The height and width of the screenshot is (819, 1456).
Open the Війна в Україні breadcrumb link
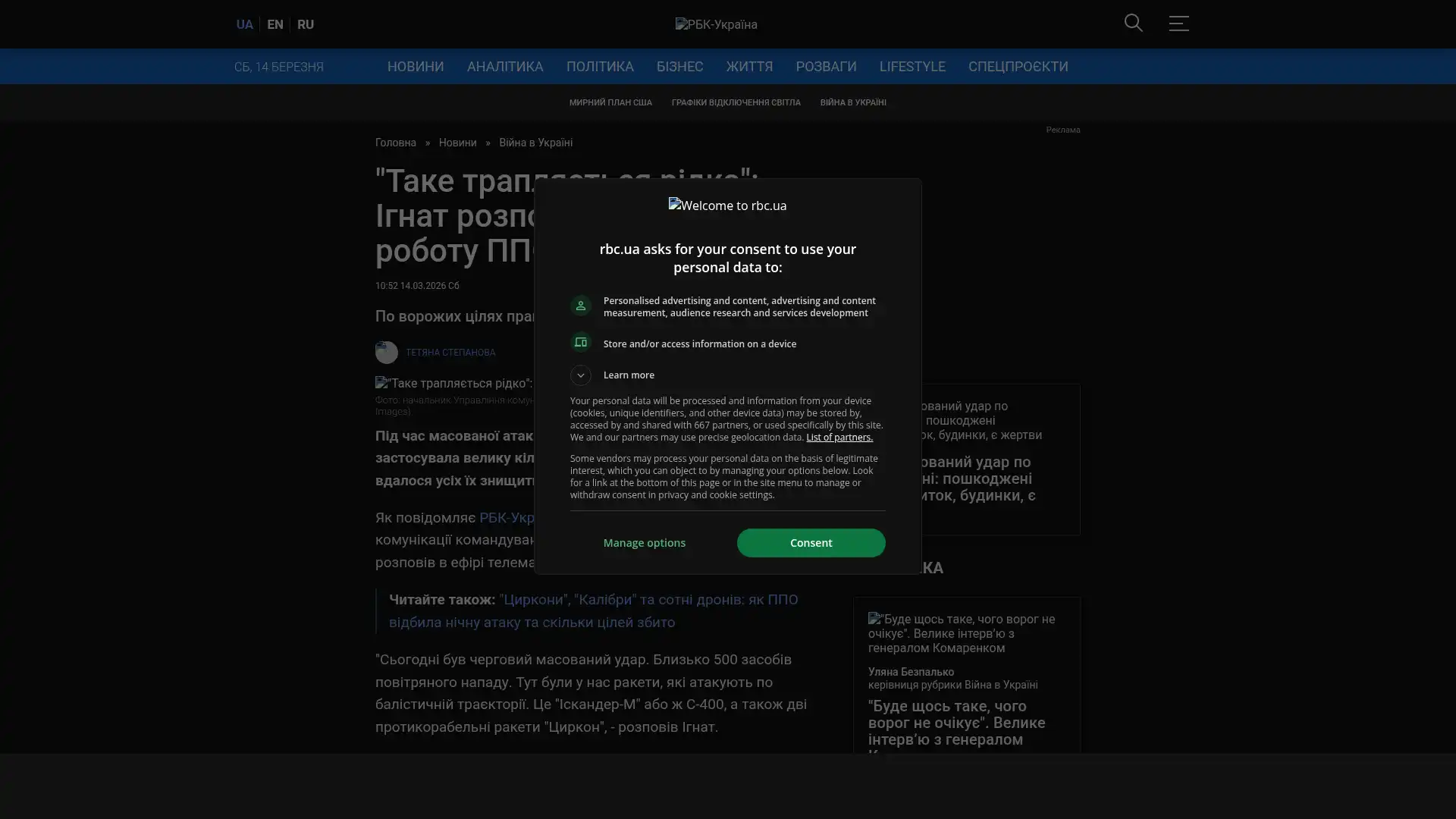pos(535,143)
